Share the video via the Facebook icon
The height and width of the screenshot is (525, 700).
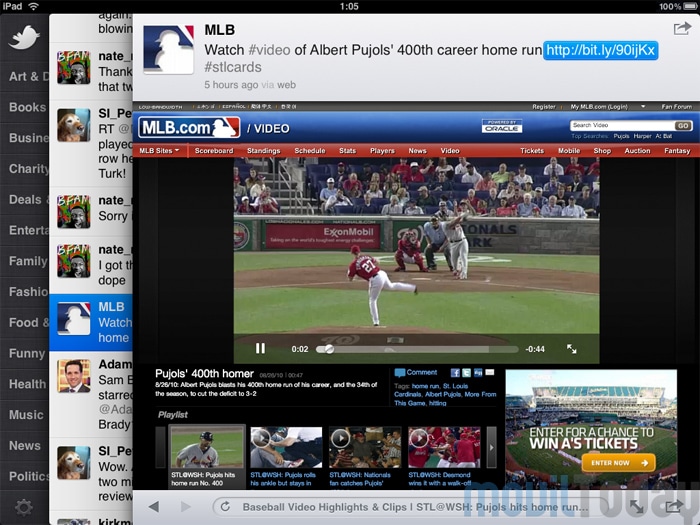456,373
